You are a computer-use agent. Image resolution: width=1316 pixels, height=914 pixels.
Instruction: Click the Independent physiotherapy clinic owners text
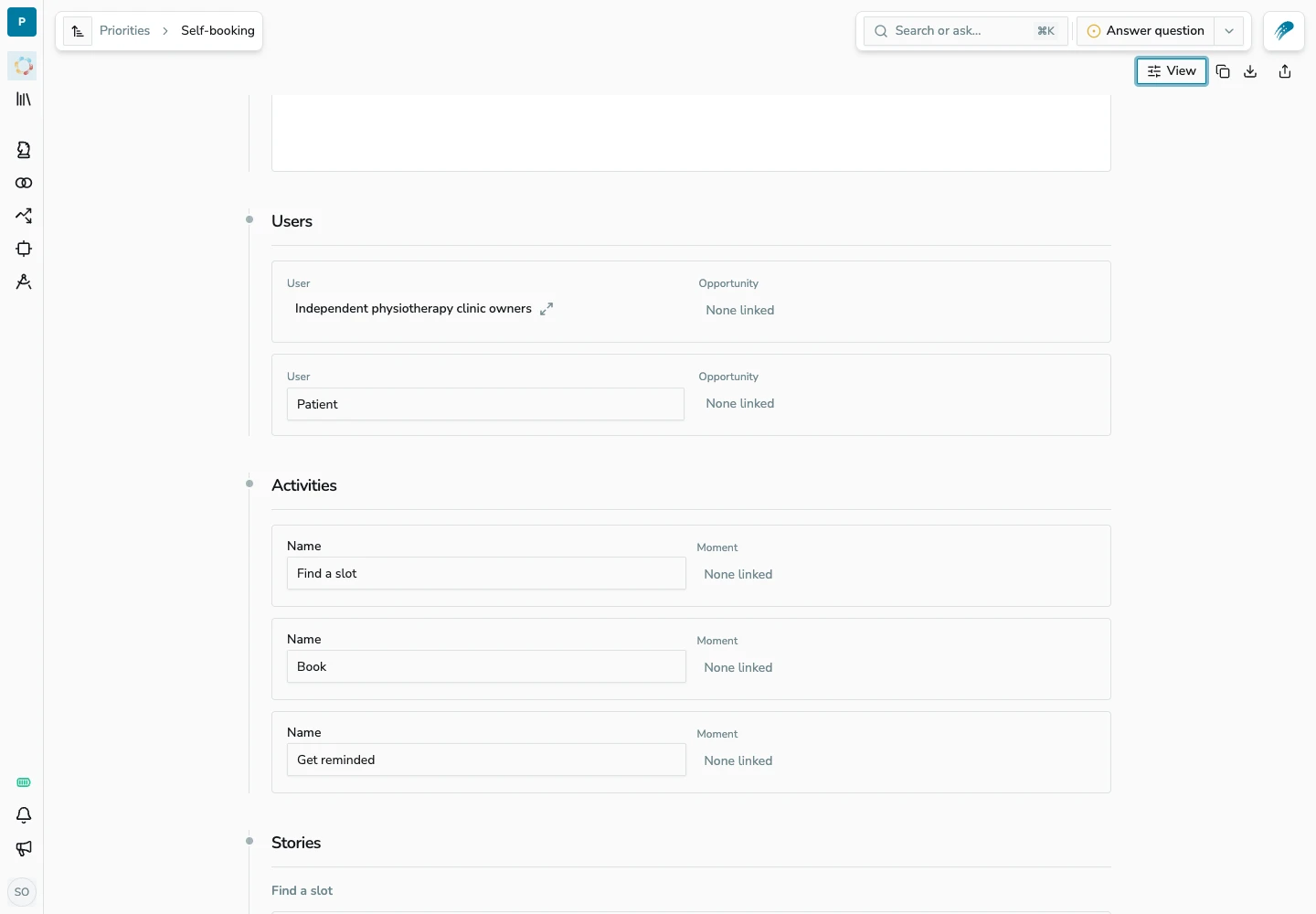(413, 309)
